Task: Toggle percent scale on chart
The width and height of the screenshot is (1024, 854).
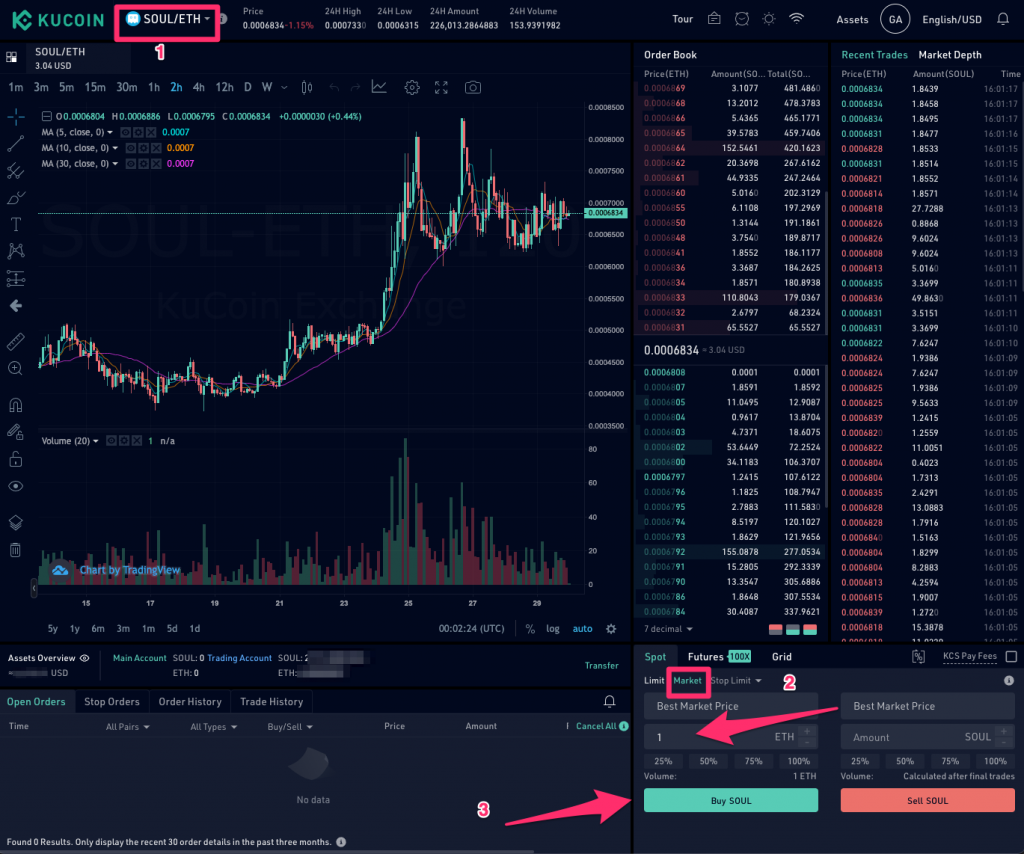Action: pos(530,629)
